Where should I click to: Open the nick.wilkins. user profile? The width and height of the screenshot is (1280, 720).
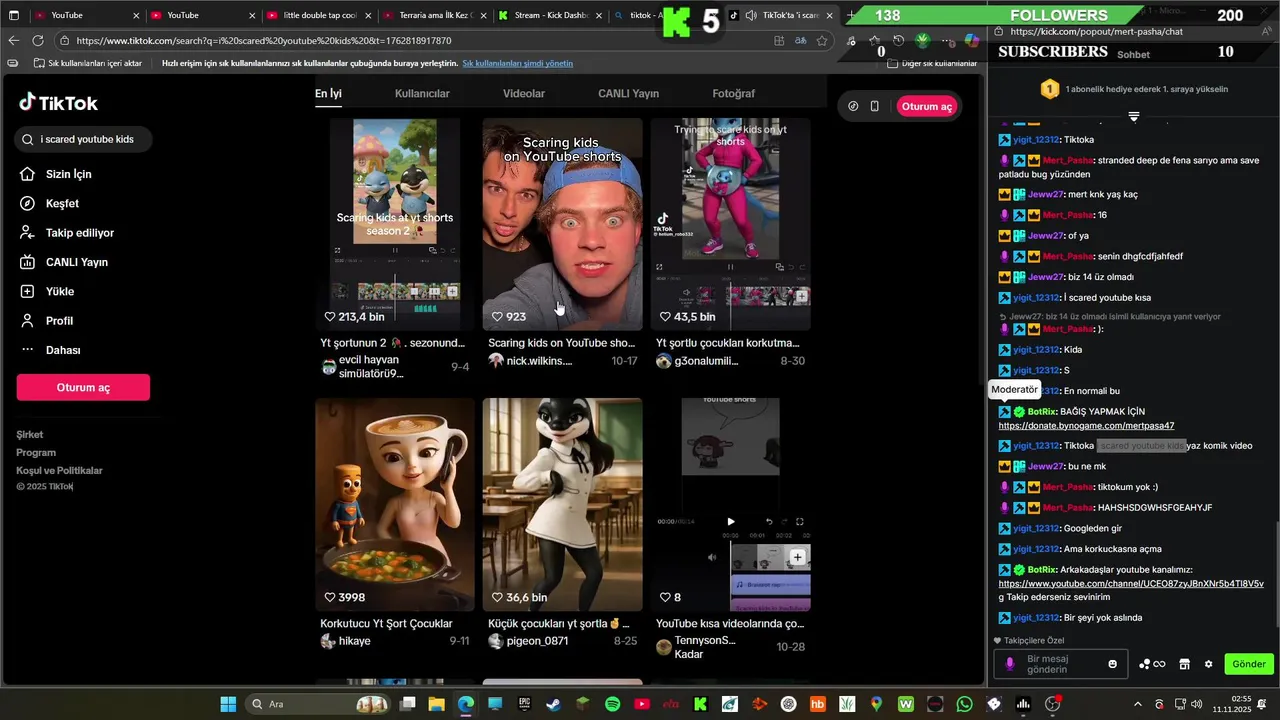click(540, 360)
